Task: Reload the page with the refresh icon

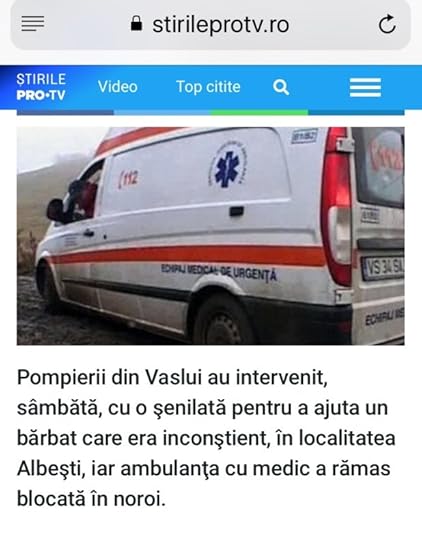Action: (x=387, y=24)
